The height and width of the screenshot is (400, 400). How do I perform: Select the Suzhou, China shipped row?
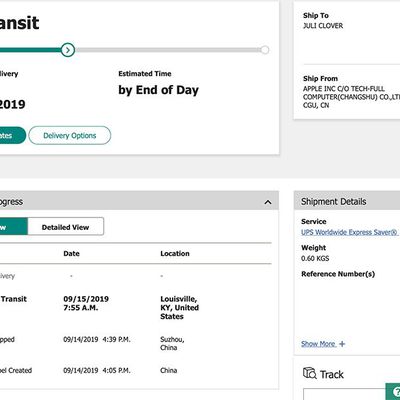coord(136,343)
